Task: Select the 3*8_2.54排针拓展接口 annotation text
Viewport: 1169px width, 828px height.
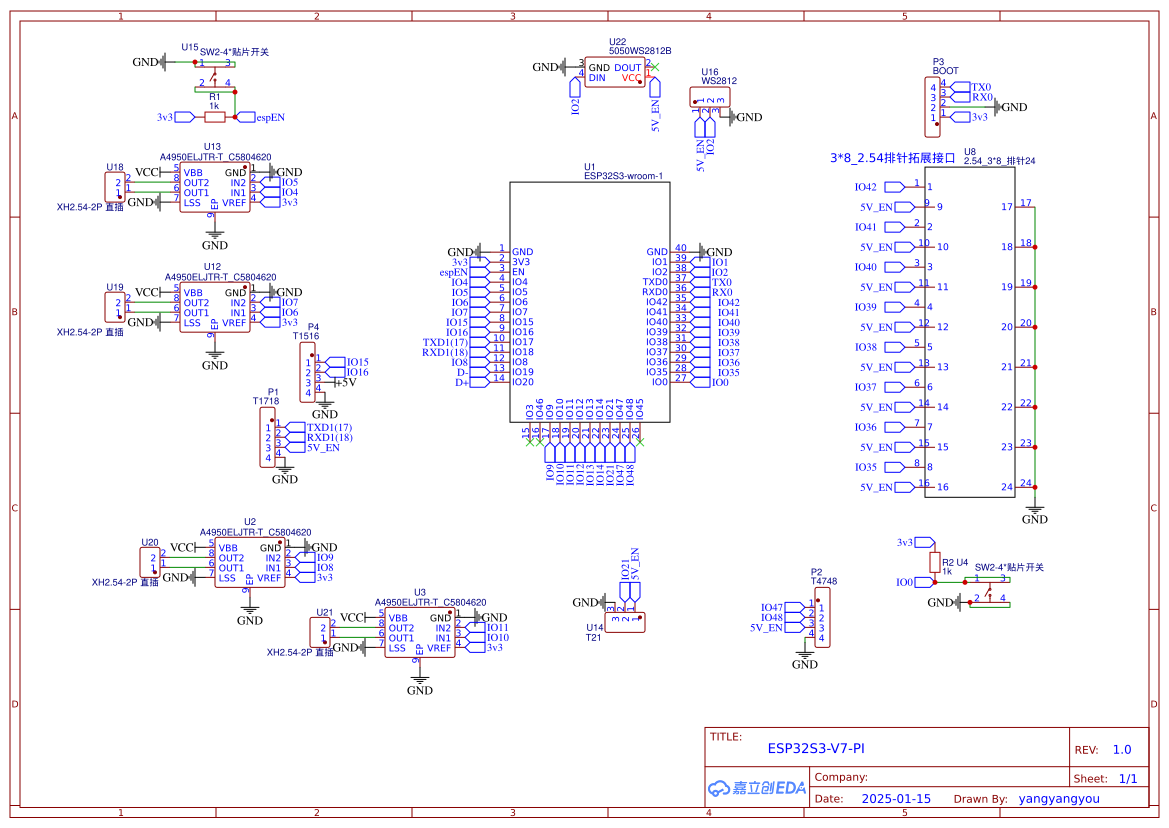Action: pos(892,158)
